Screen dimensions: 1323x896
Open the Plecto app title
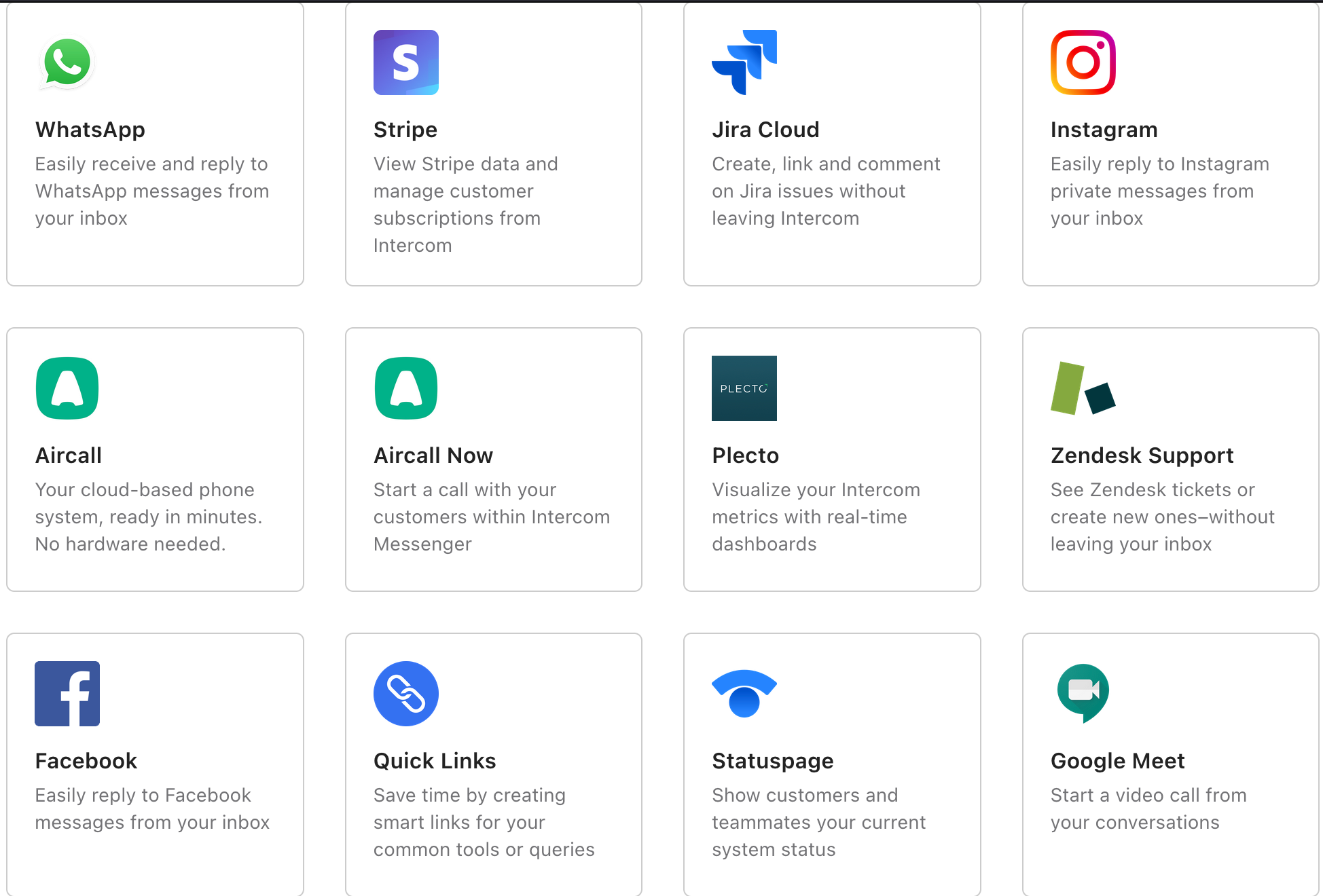click(746, 455)
